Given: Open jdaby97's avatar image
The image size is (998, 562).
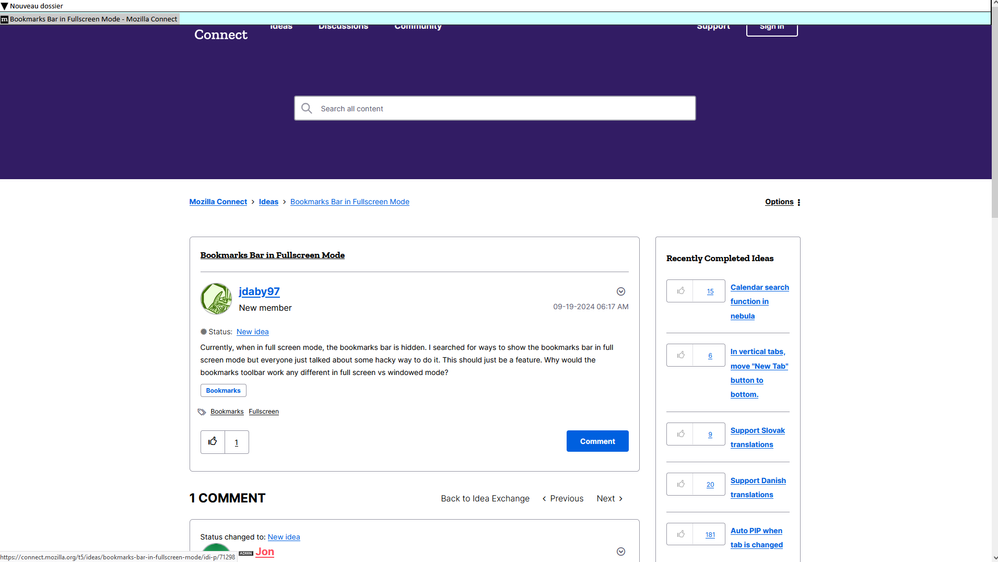Looking at the screenshot, I should point(216,299).
